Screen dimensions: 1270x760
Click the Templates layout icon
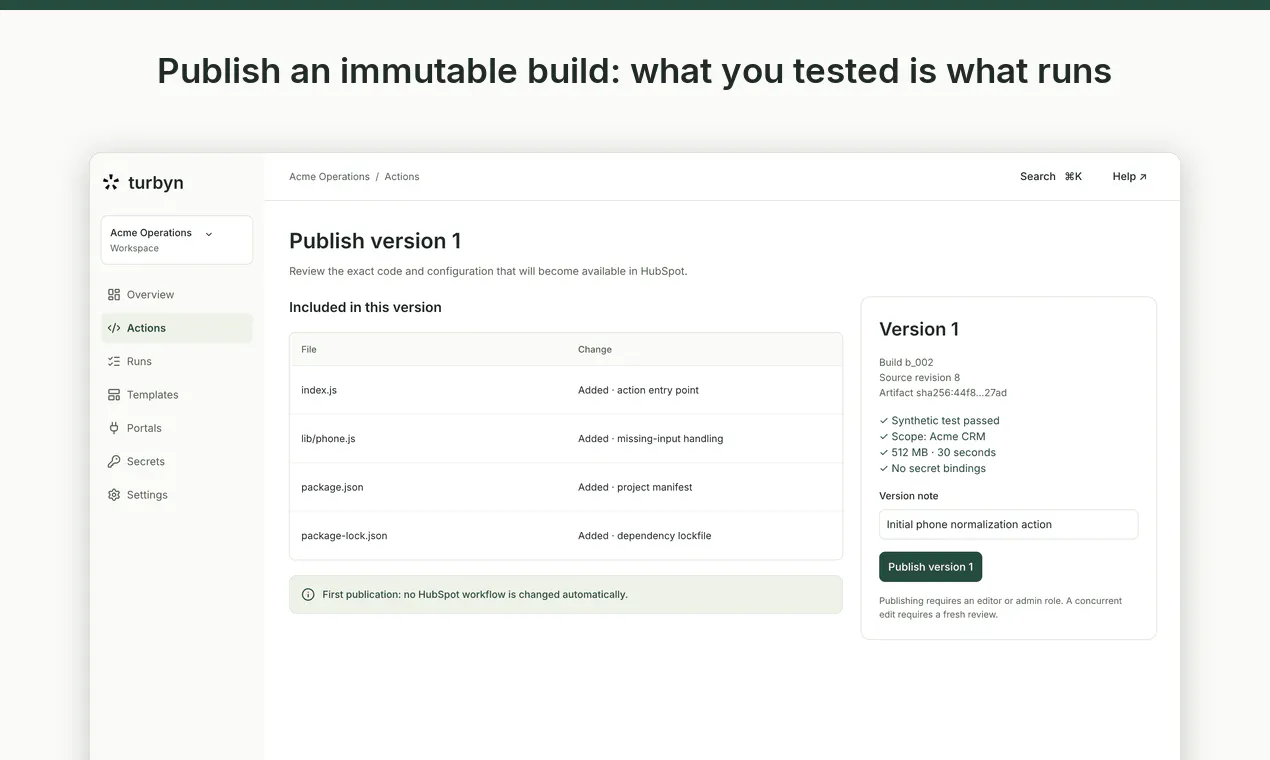click(114, 395)
